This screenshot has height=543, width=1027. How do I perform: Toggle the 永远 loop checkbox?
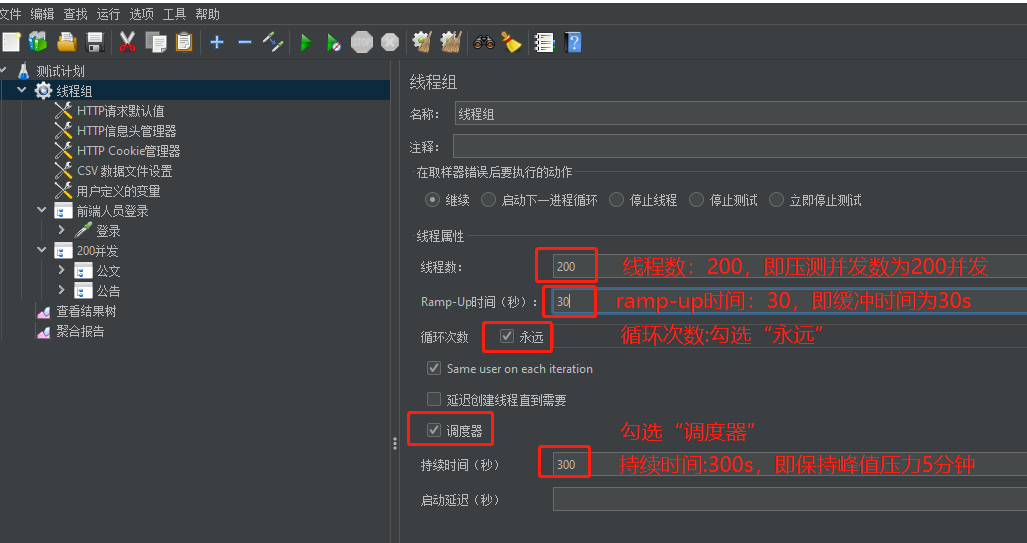coord(507,336)
